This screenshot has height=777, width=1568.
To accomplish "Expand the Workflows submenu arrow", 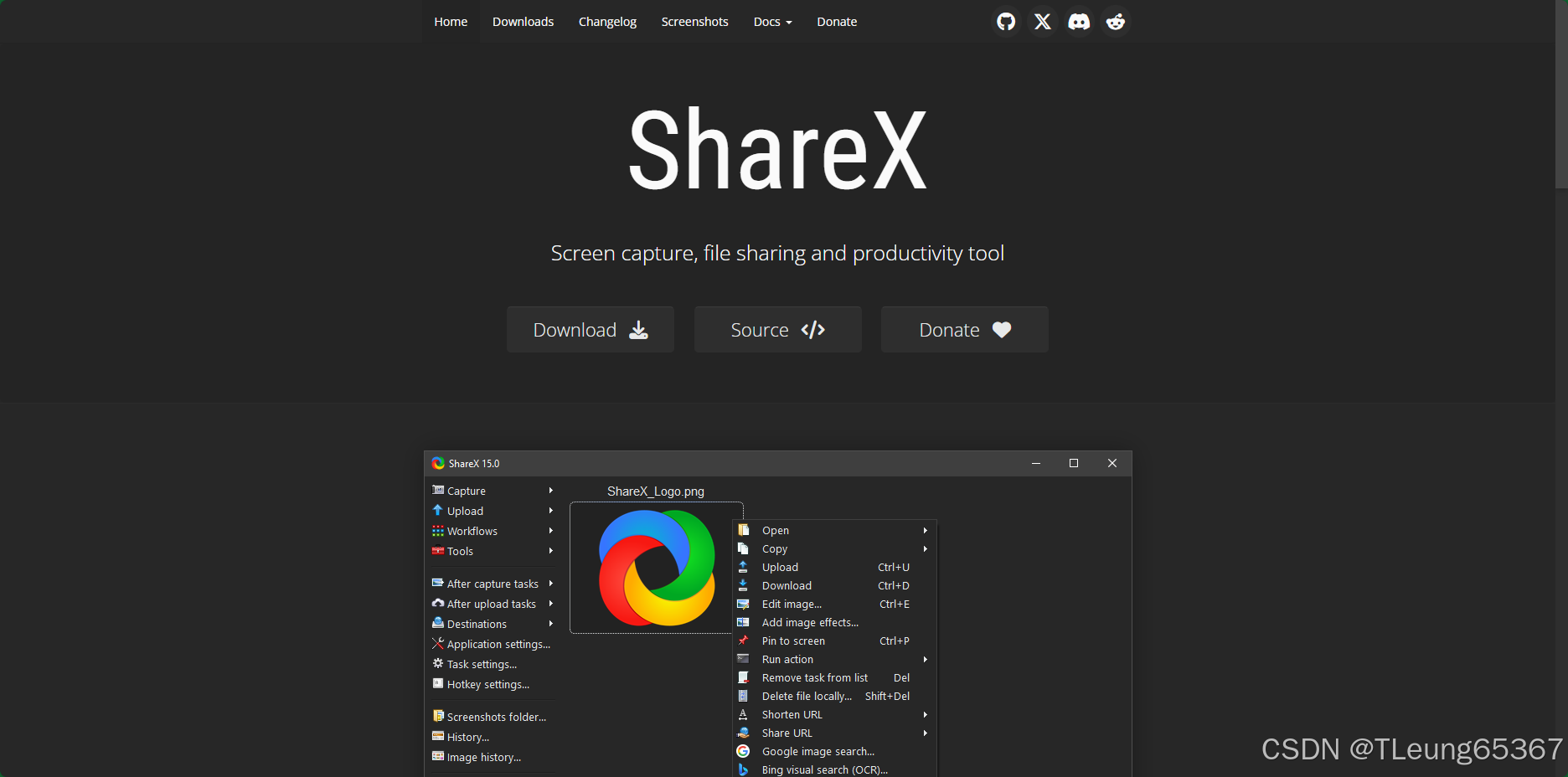I will click(x=551, y=531).
